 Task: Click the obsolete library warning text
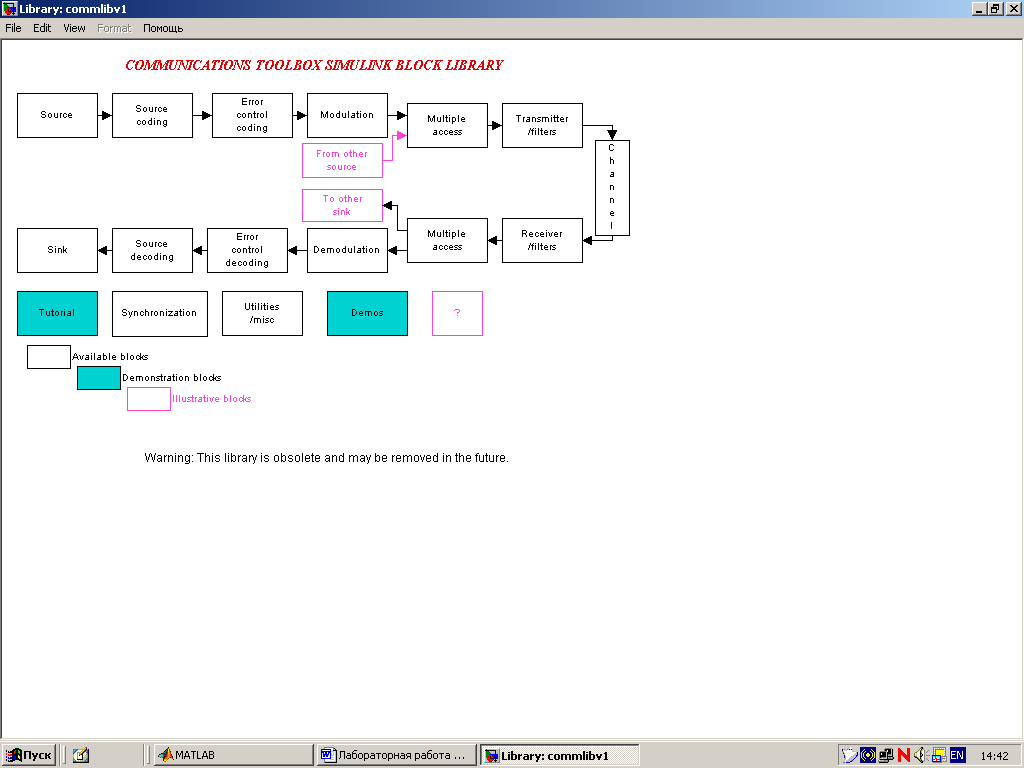point(327,458)
